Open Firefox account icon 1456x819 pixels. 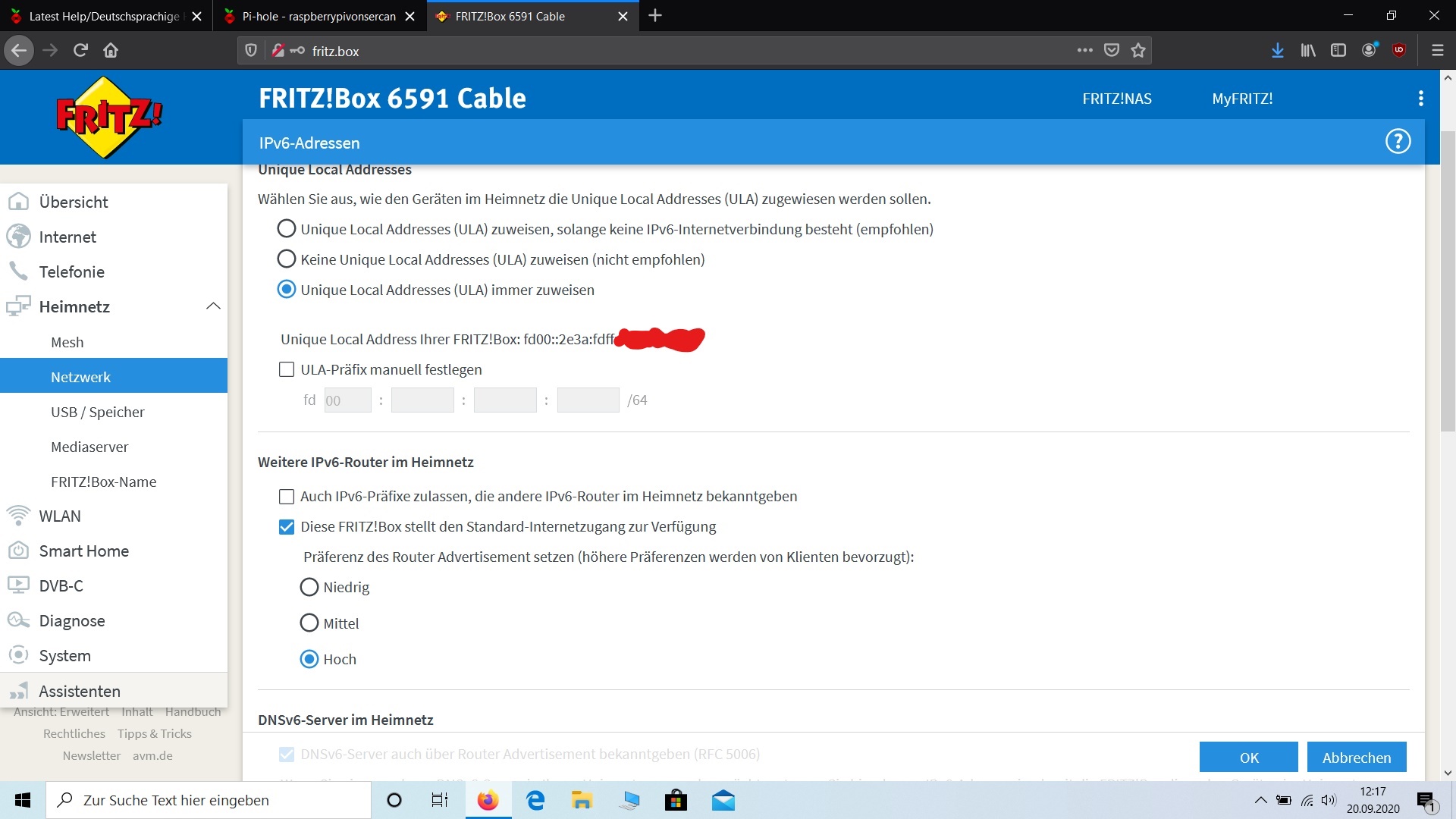pos(1370,51)
